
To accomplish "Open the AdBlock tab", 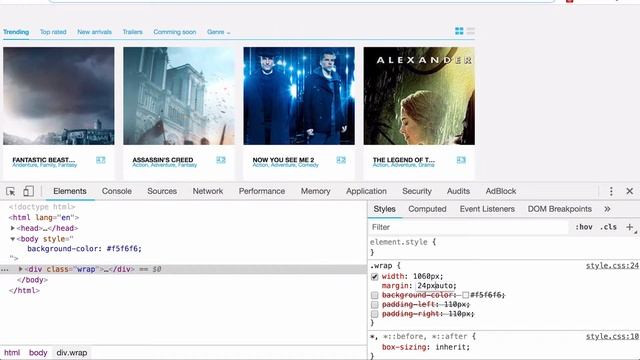I will 501,191.
